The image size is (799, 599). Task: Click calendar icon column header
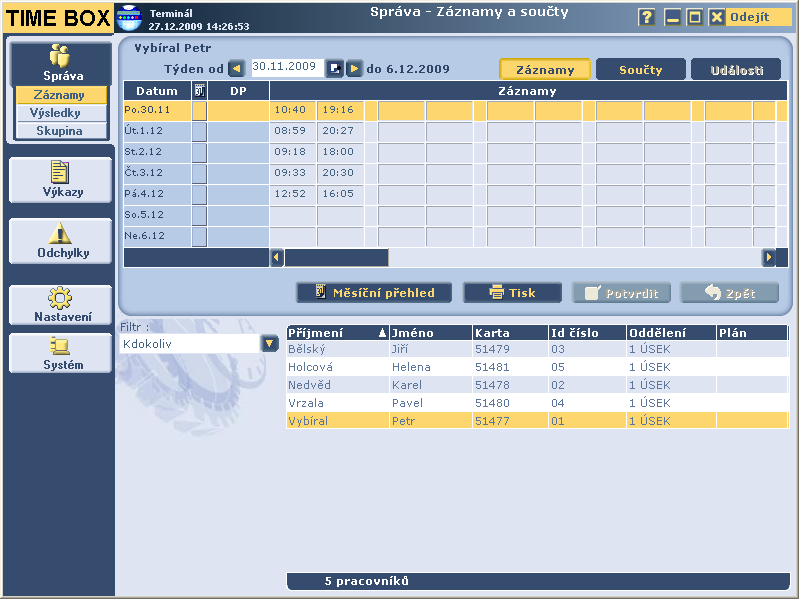coord(200,91)
